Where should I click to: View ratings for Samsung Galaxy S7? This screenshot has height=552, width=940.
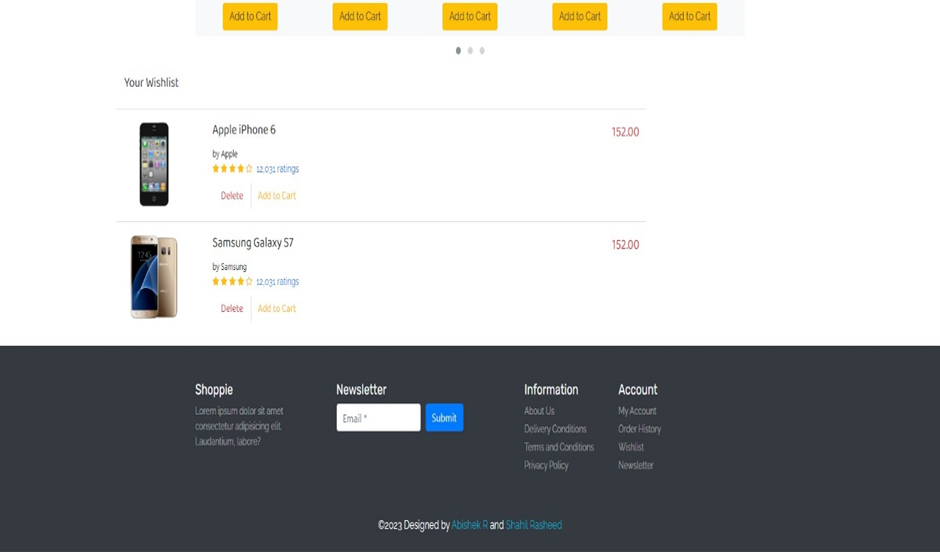[x=278, y=282]
